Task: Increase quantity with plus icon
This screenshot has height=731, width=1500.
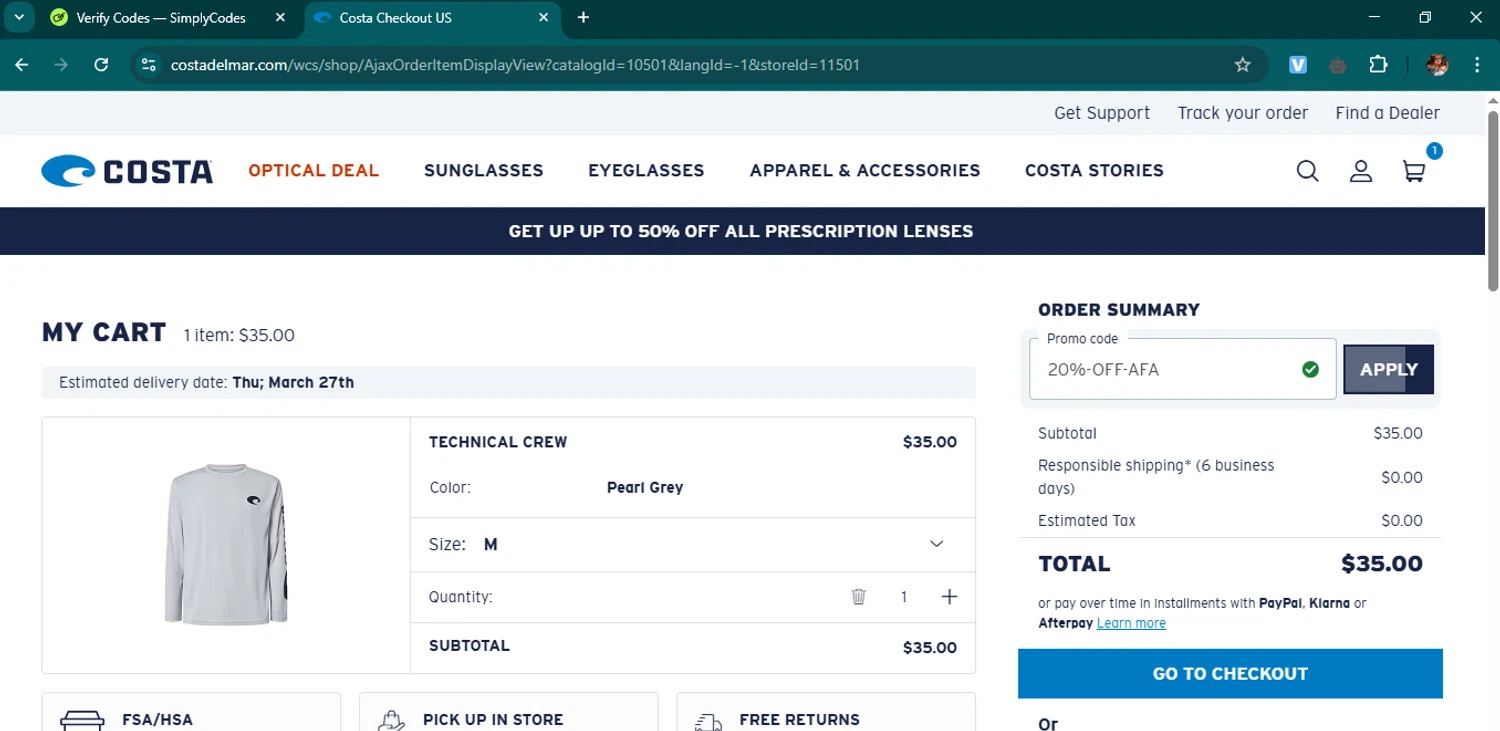Action: 949,597
